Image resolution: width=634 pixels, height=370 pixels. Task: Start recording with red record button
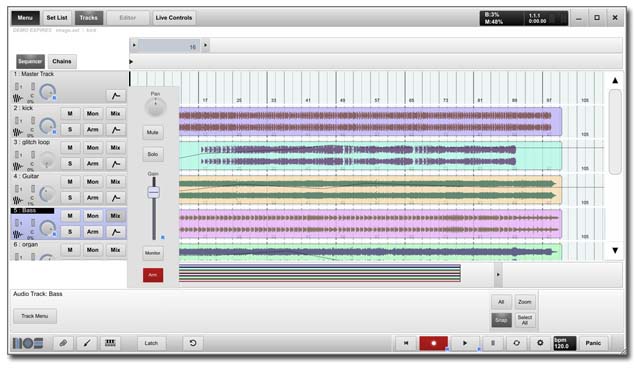coord(433,343)
